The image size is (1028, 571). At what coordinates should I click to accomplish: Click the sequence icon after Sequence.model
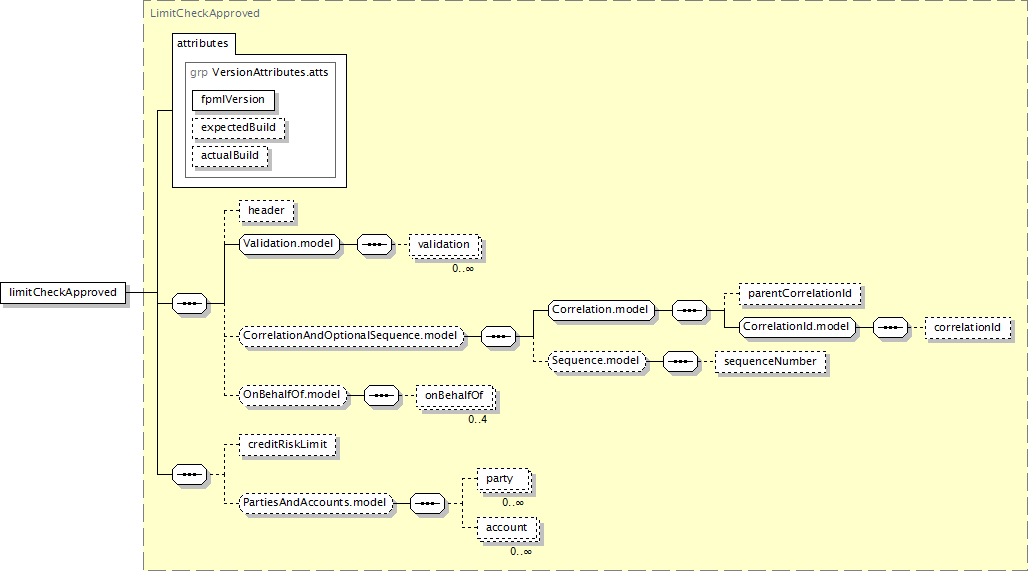tap(681, 361)
